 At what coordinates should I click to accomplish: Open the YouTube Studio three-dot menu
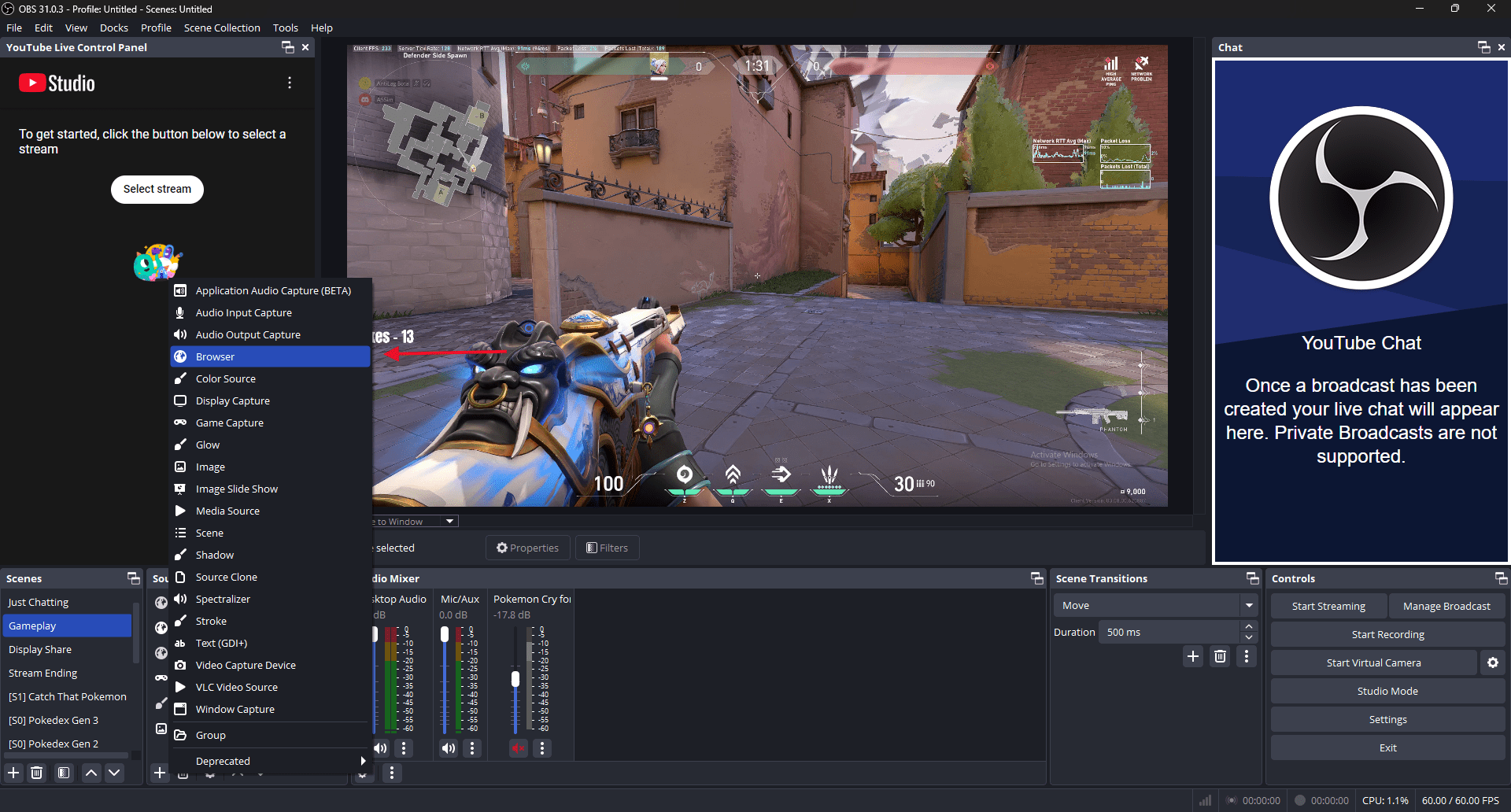(290, 82)
